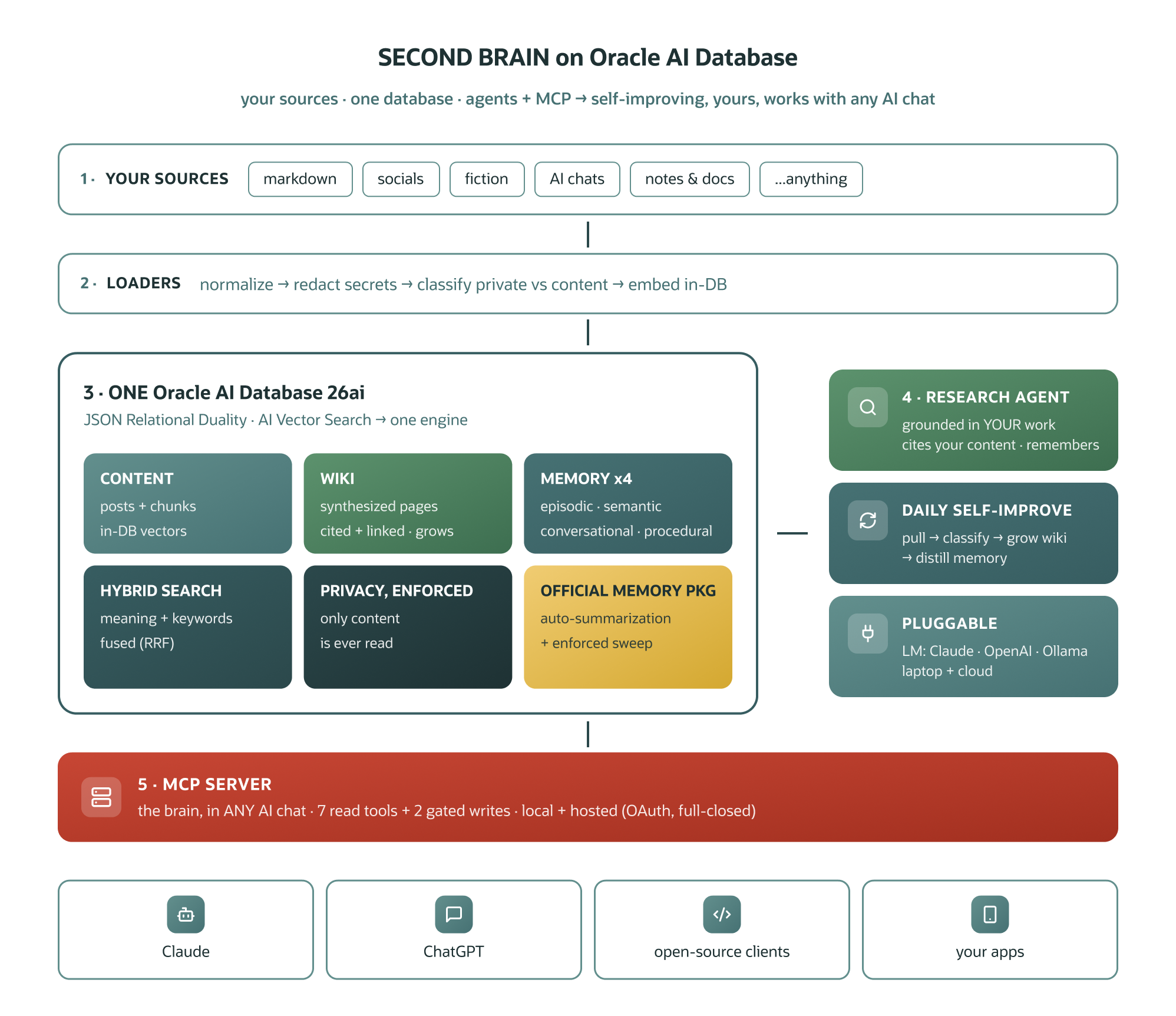Select the socials source pill
Image resolution: width=1176 pixels, height=1016 pixels.
[401, 179]
